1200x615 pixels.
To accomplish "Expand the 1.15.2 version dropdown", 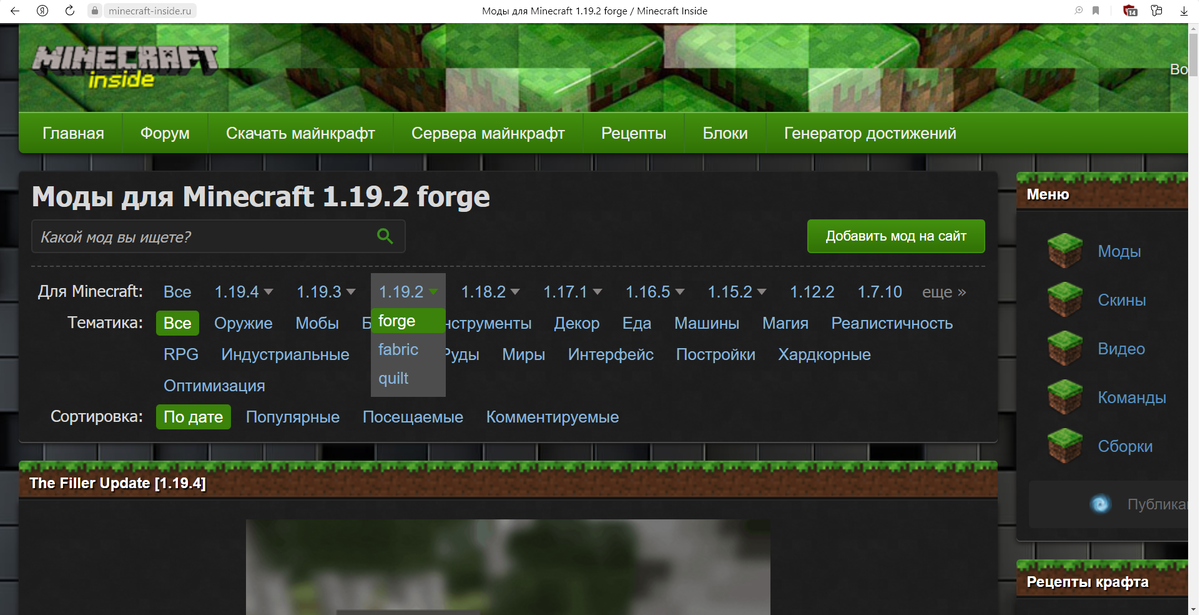I will 762,292.
